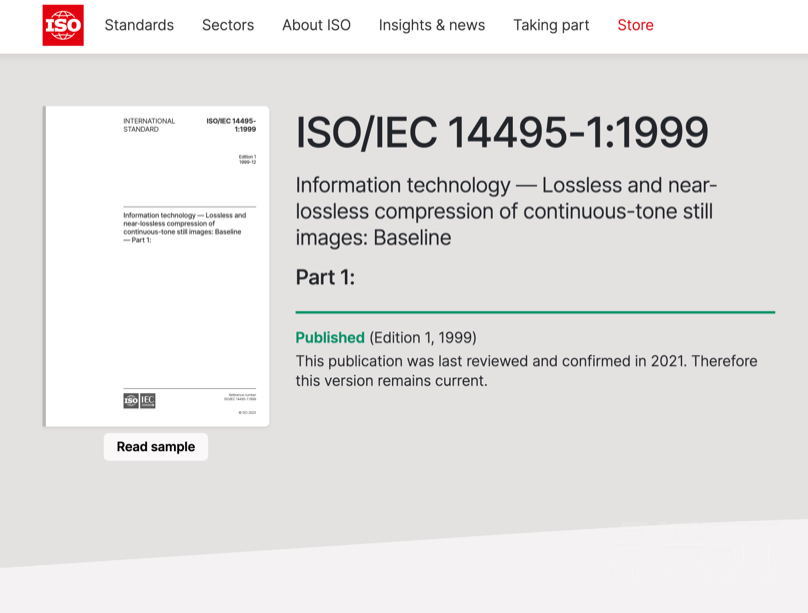Click the ISO logo home icon

click(63, 25)
